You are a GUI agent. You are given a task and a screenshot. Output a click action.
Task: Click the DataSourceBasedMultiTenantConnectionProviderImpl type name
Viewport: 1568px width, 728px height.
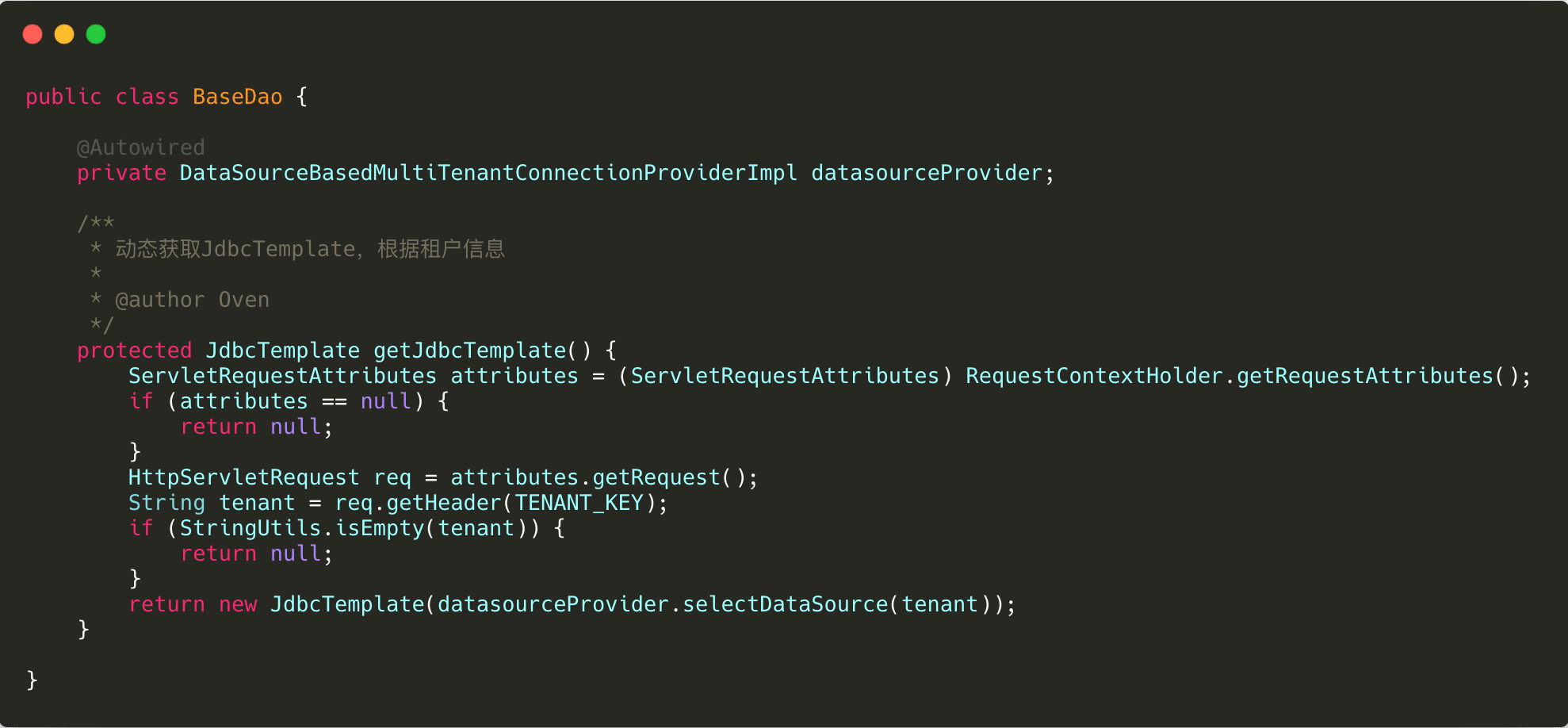coord(488,173)
